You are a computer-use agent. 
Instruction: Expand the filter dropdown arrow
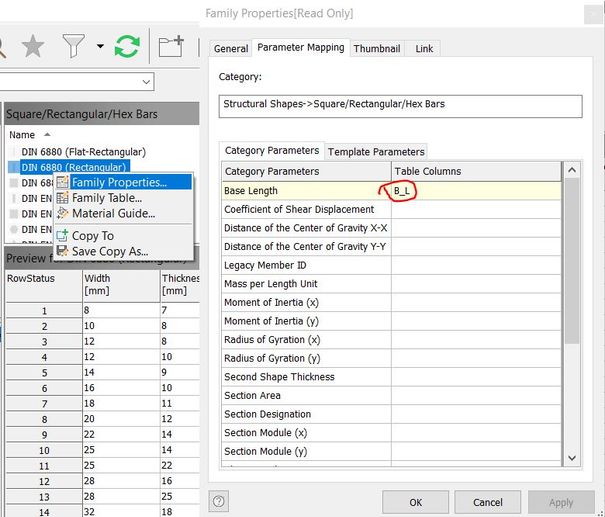point(100,46)
